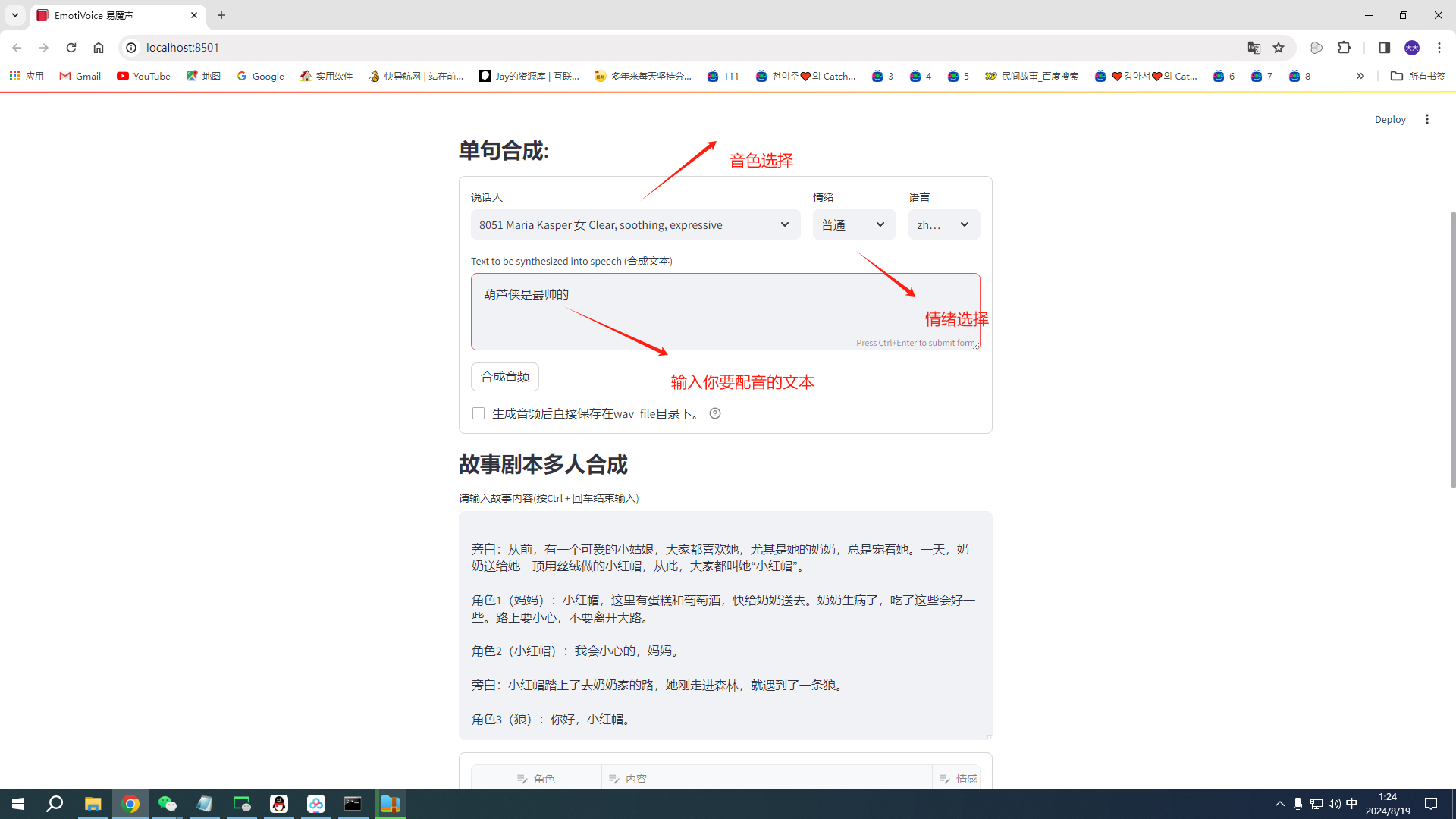Viewport: 1456px width, 819px height.
Task: Toggle the browser side panel icon
Action: coord(1384,48)
